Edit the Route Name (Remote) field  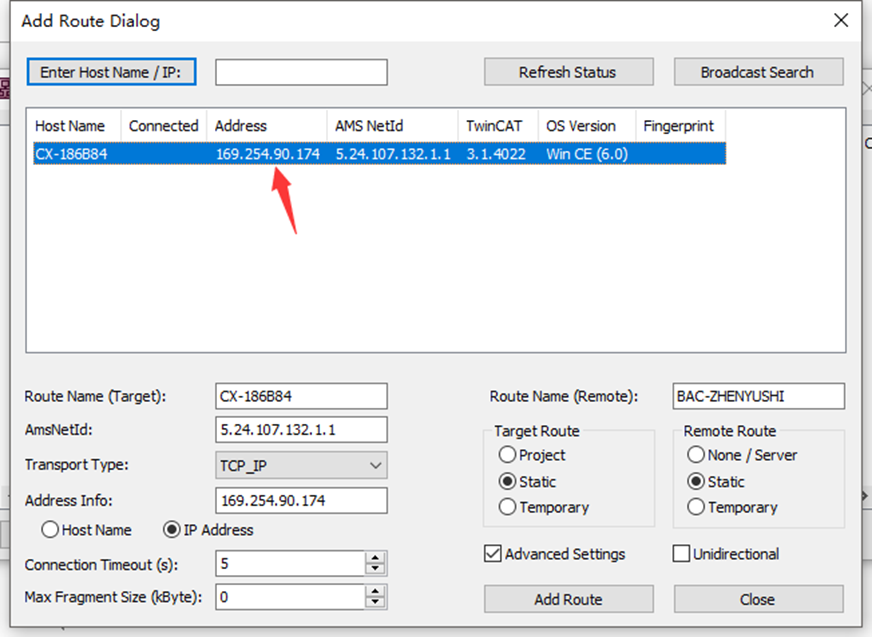click(759, 396)
